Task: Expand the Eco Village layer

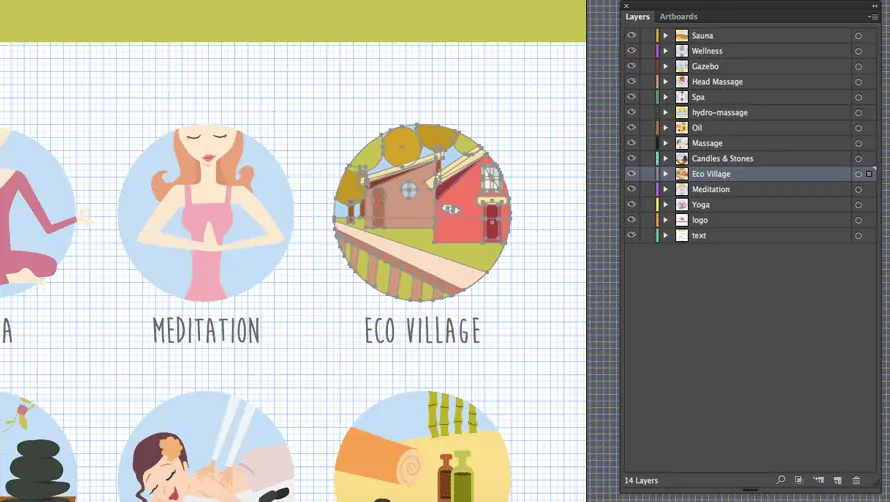Action: [666, 173]
